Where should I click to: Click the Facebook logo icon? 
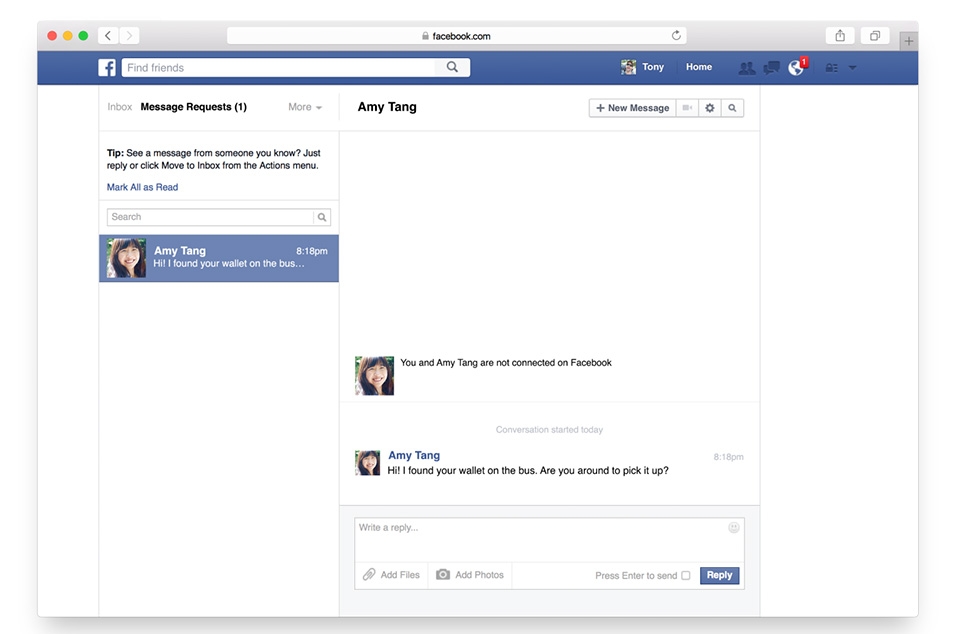coord(107,67)
